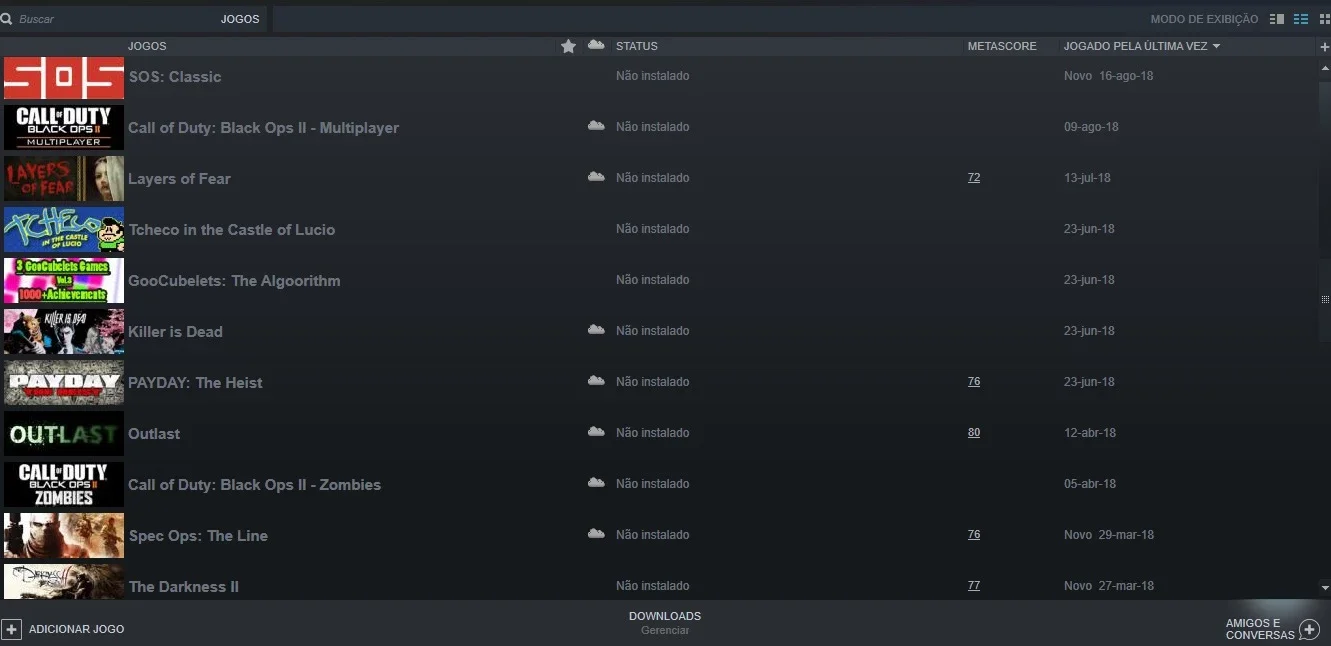This screenshot has height=646, width=1331.
Task: Select Spec Ops: The Line title
Action: [198, 536]
